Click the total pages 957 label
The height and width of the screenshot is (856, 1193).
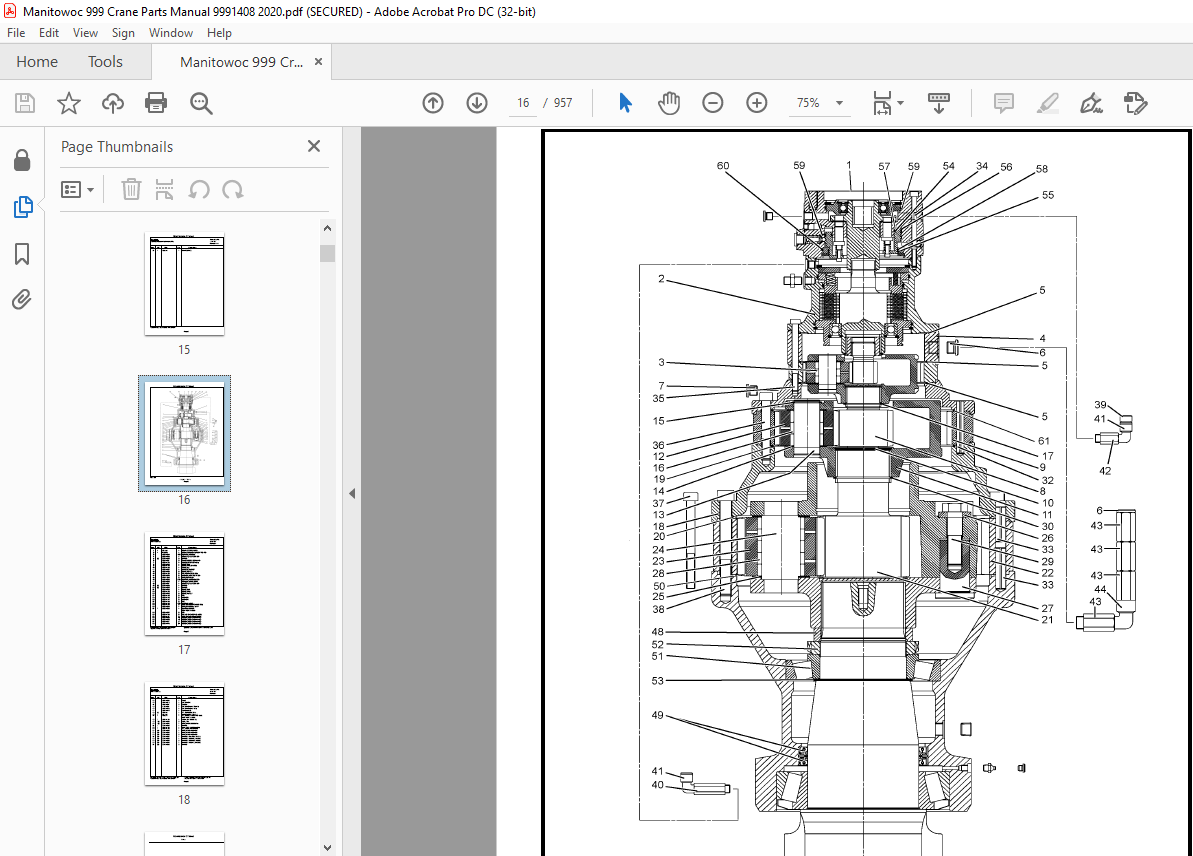point(563,103)
